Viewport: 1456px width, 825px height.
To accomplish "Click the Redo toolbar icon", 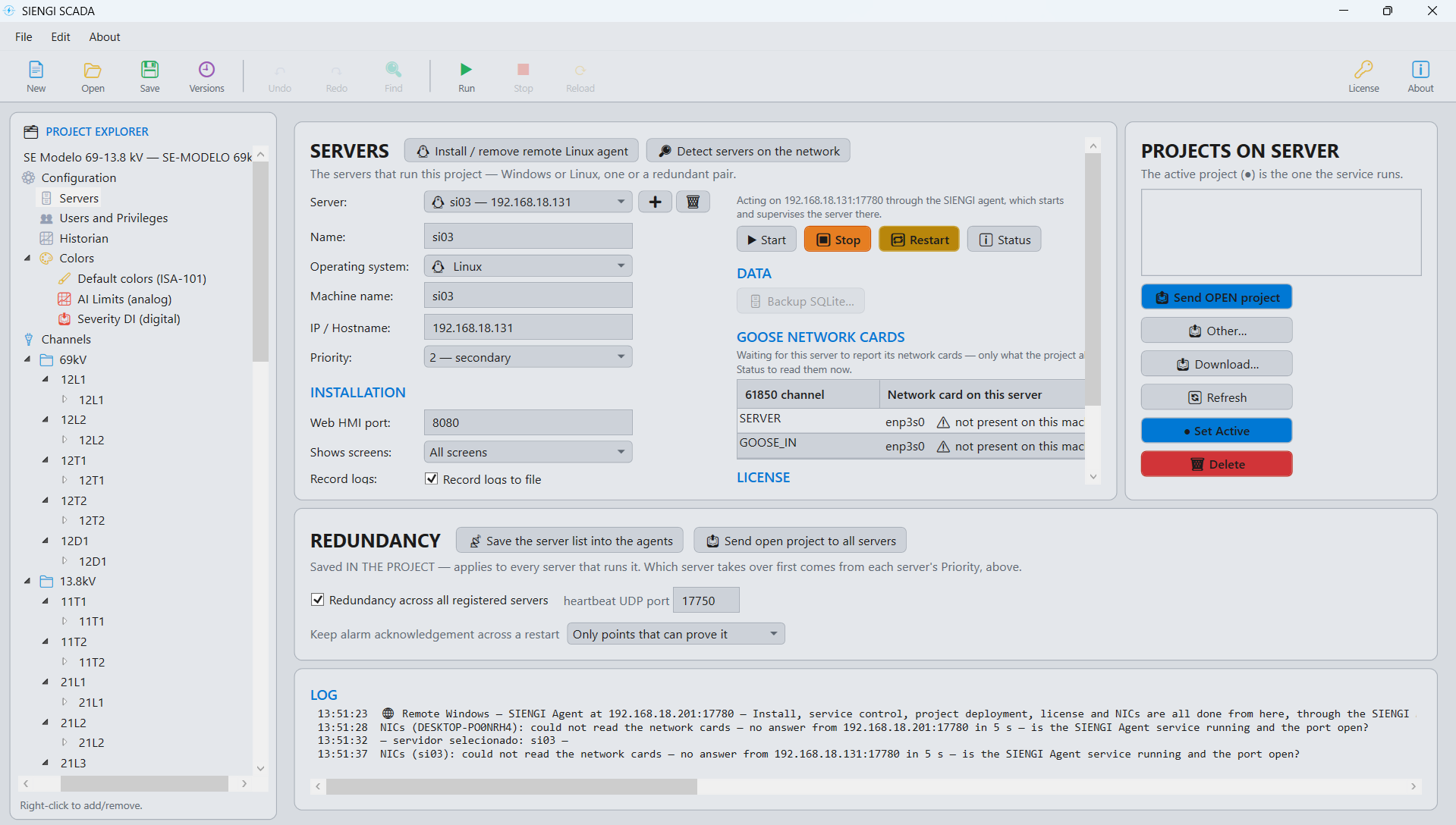I will pos(336,76).
